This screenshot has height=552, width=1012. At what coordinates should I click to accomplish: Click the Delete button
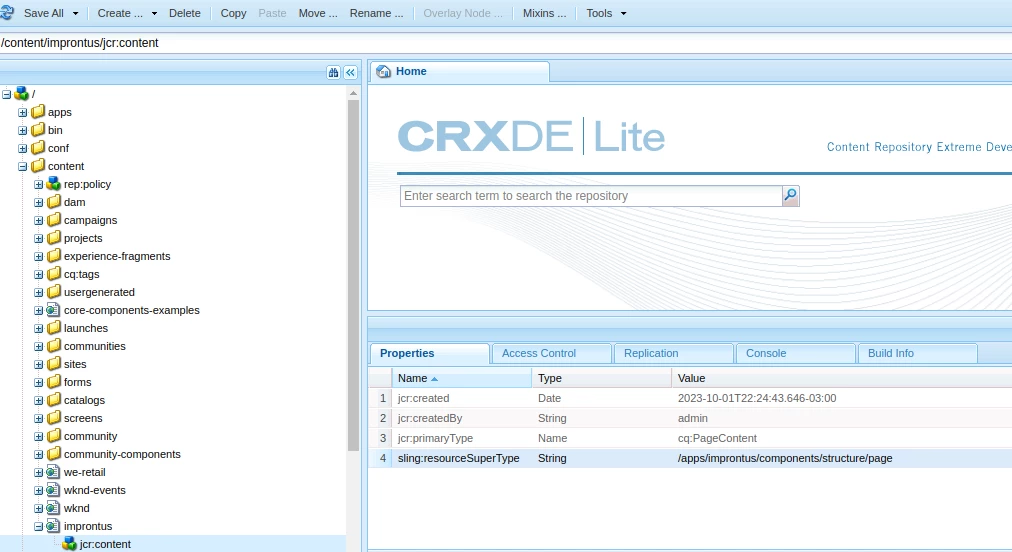(185, 13)
